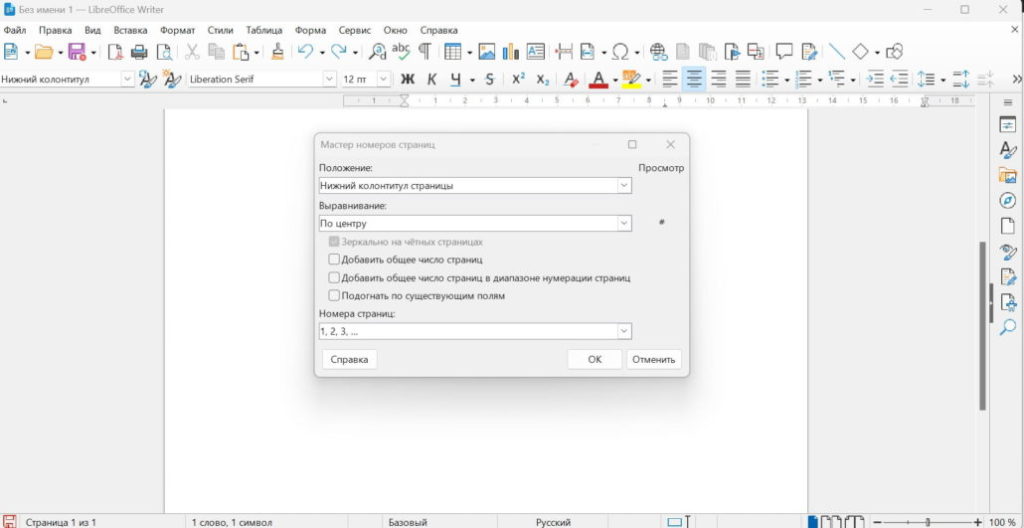Check 'Добавить общее число страниц в диапазоне нумерации страниц'
1024x528 pixels.
point(334,278)
